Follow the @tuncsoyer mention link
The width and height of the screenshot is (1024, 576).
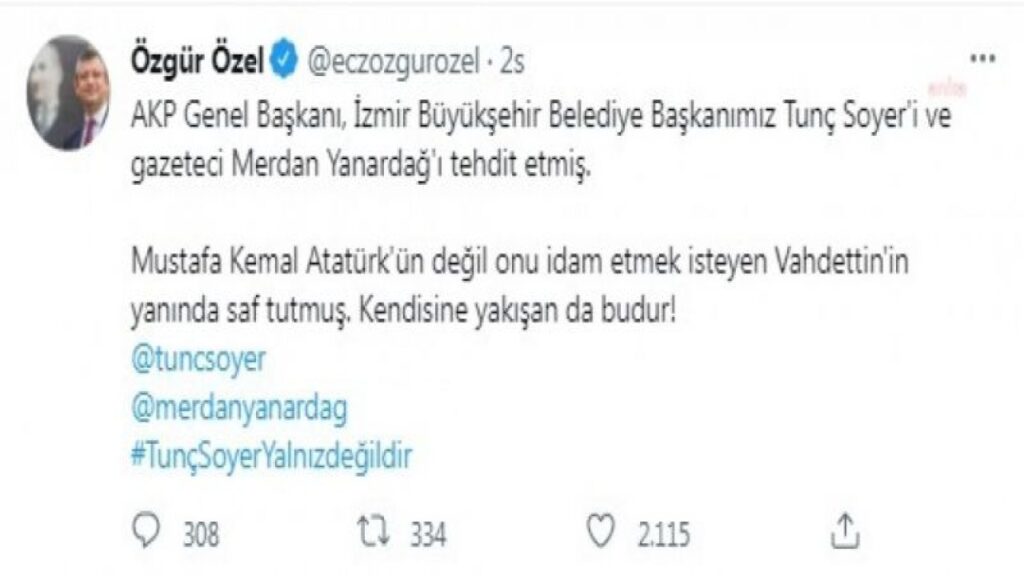199,360
